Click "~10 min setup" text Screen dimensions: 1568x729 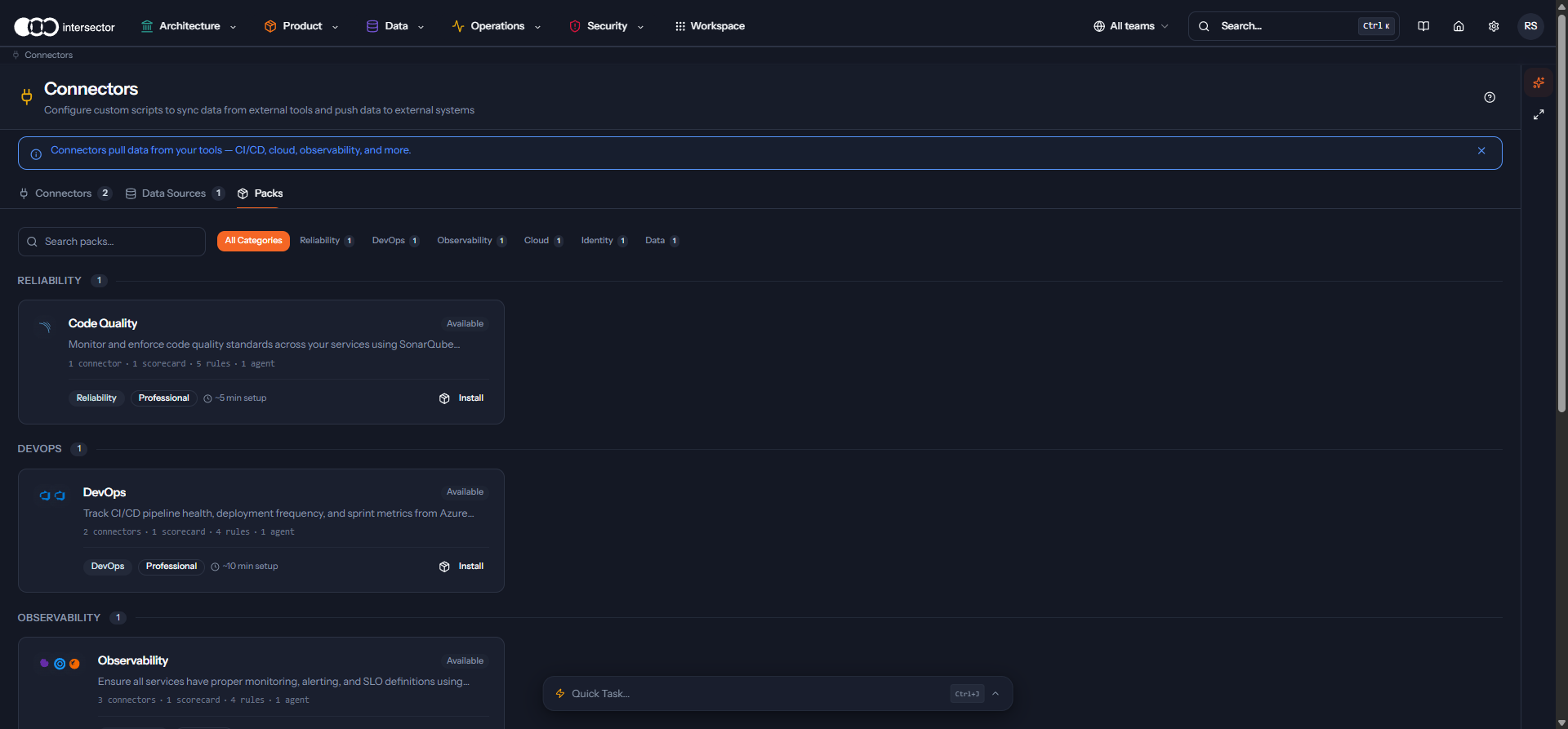coord(251,567)
